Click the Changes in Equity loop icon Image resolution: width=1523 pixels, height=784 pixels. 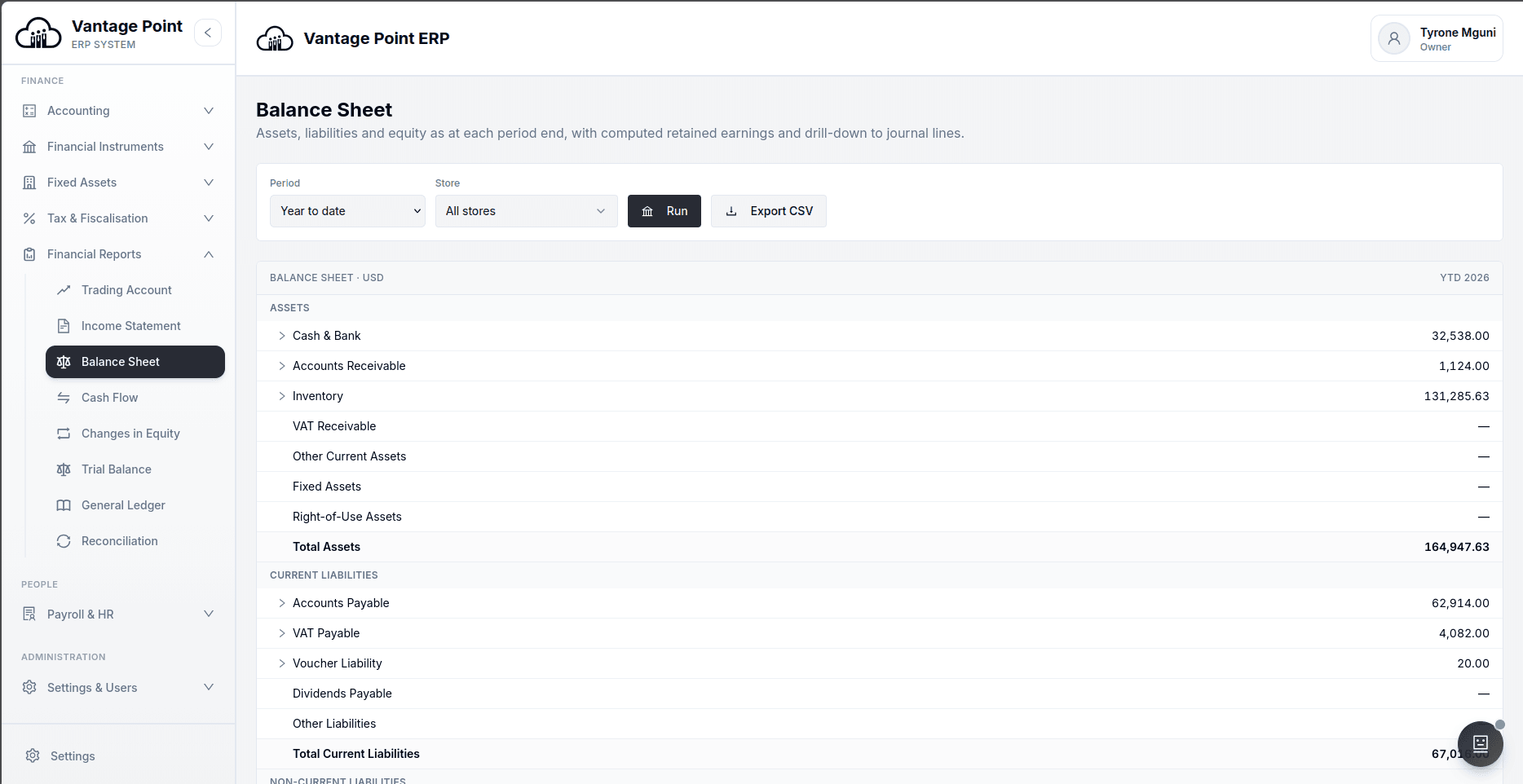coord(64,434)
